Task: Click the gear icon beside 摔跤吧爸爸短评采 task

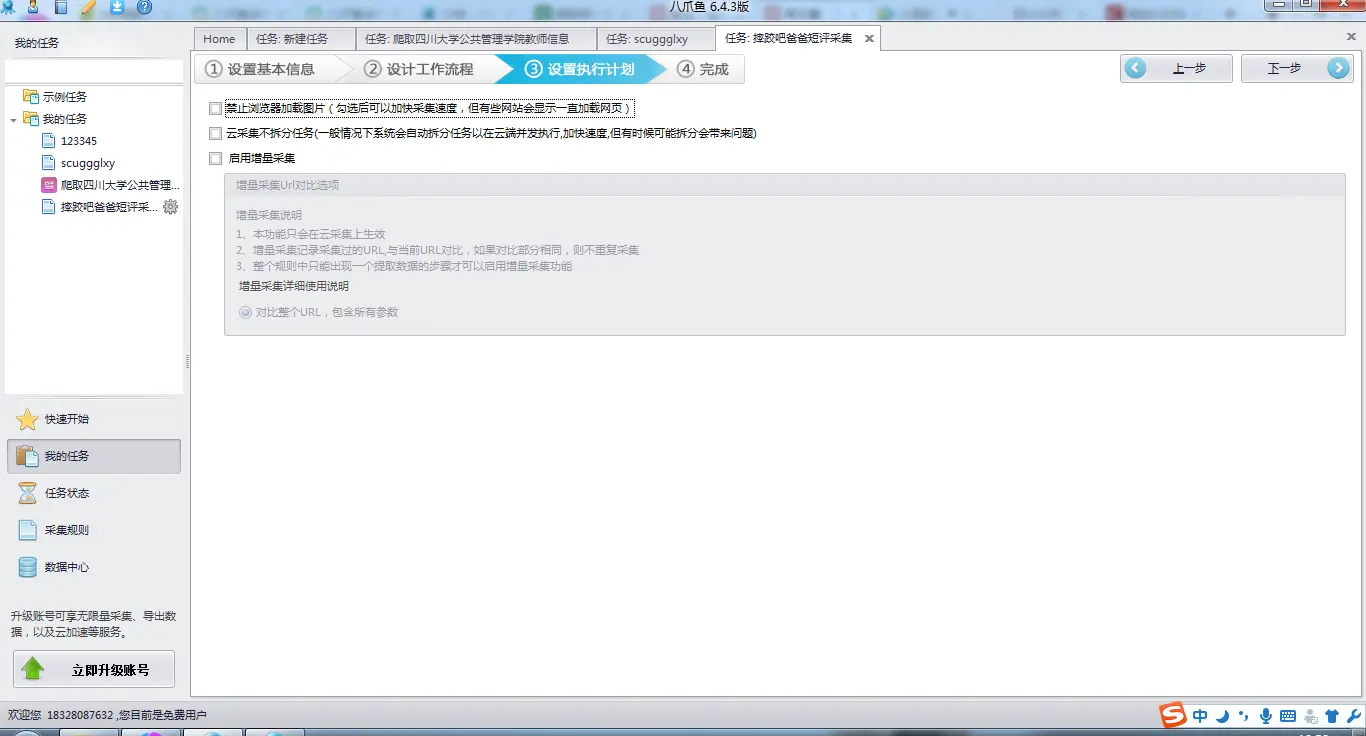Action: (170, 207)
